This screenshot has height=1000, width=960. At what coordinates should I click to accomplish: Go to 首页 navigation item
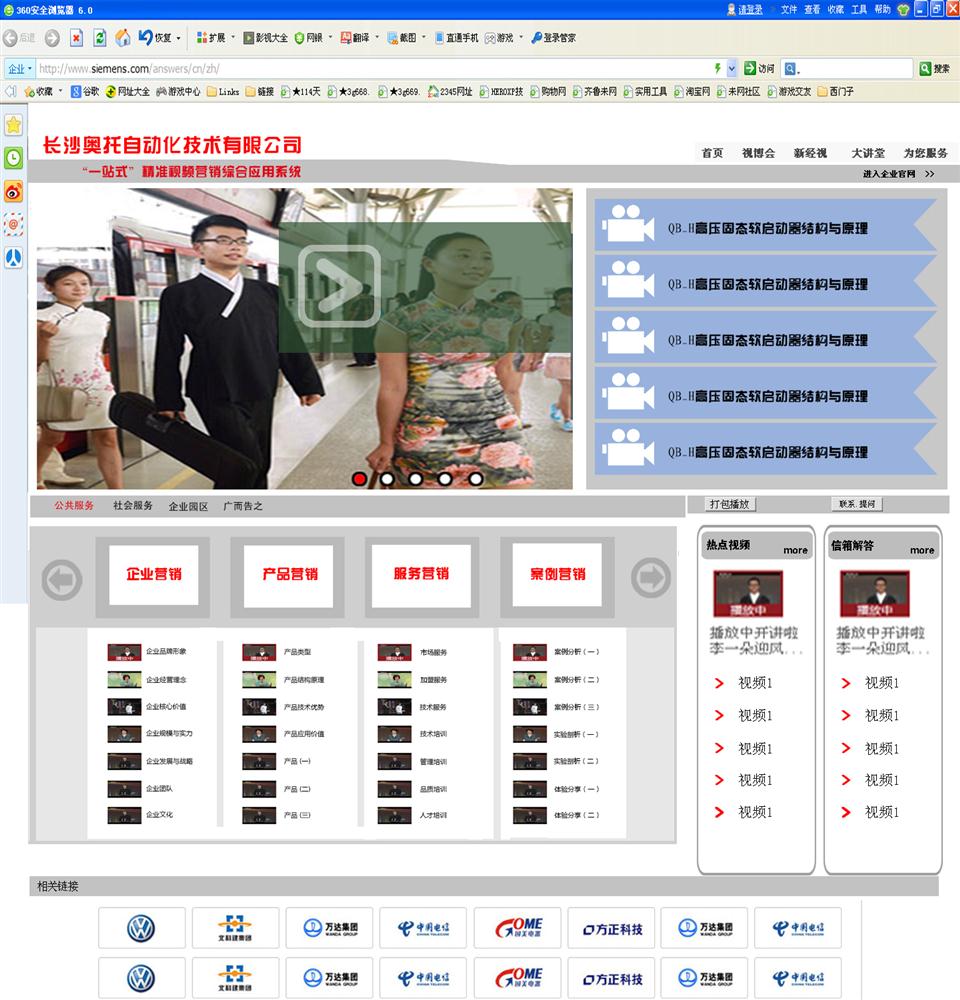point(712,153)
